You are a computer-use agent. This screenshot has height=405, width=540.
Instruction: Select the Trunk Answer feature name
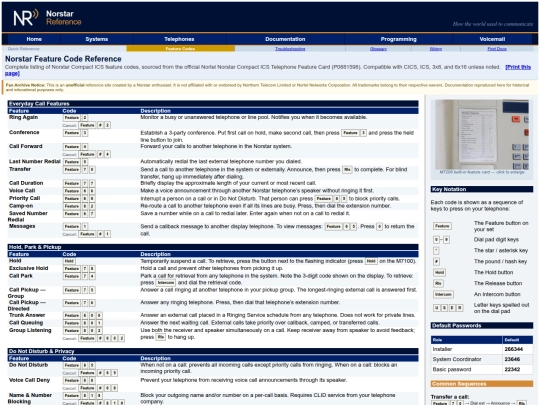(27, 315)
